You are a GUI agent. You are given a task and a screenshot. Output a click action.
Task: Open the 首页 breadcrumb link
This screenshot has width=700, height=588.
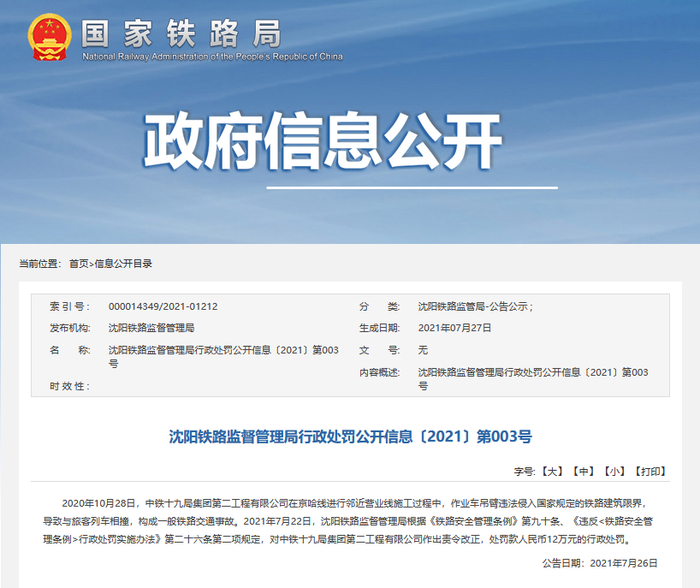[x=79, y=263]
